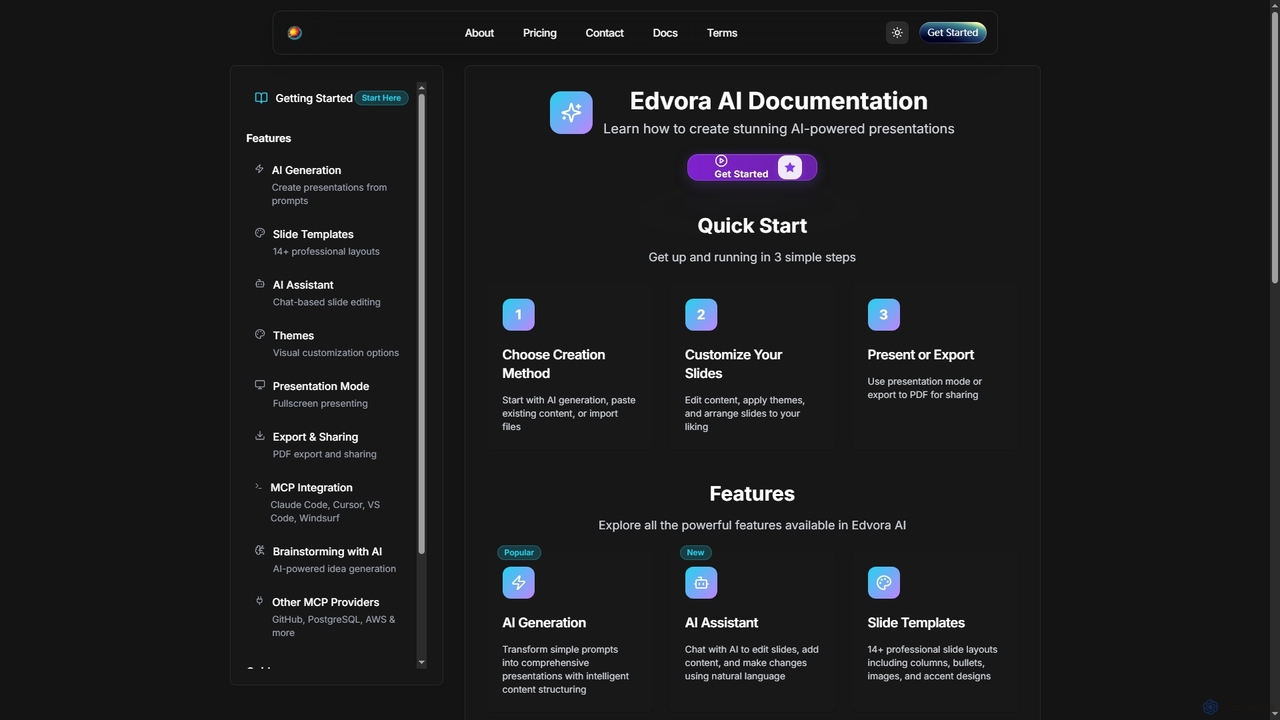Click the step 1 number badge
This screenshot has height=720, width=1280.
[518, 315]
